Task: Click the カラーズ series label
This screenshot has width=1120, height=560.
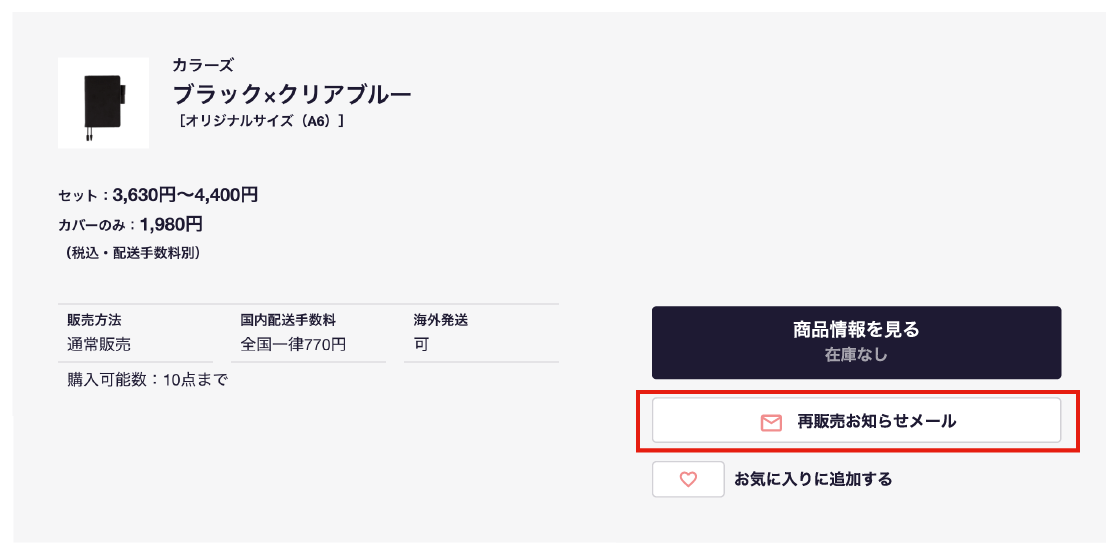Action: (203, 66)
